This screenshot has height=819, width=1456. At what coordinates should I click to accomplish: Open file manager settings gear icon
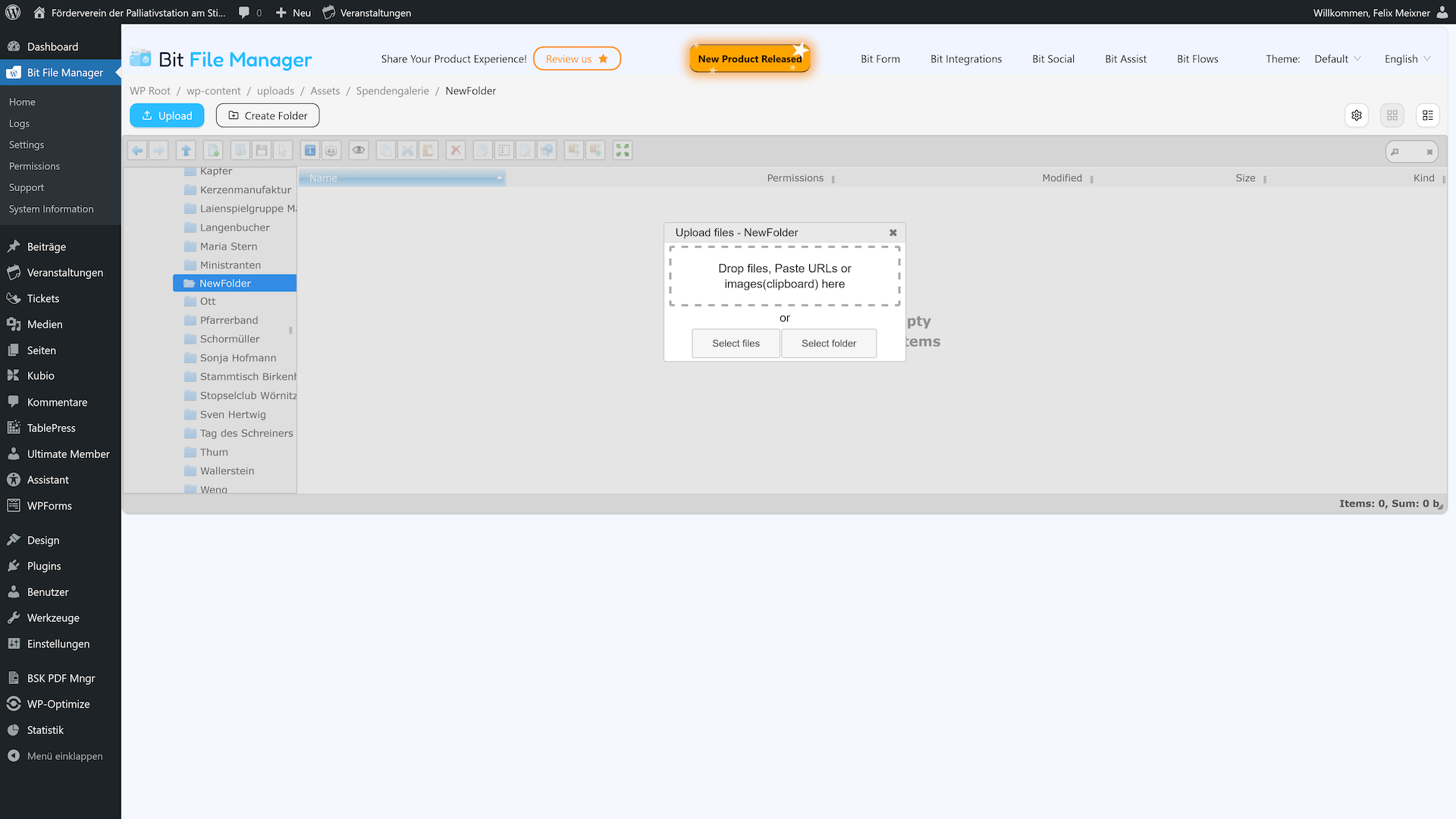coord(1357,115)
